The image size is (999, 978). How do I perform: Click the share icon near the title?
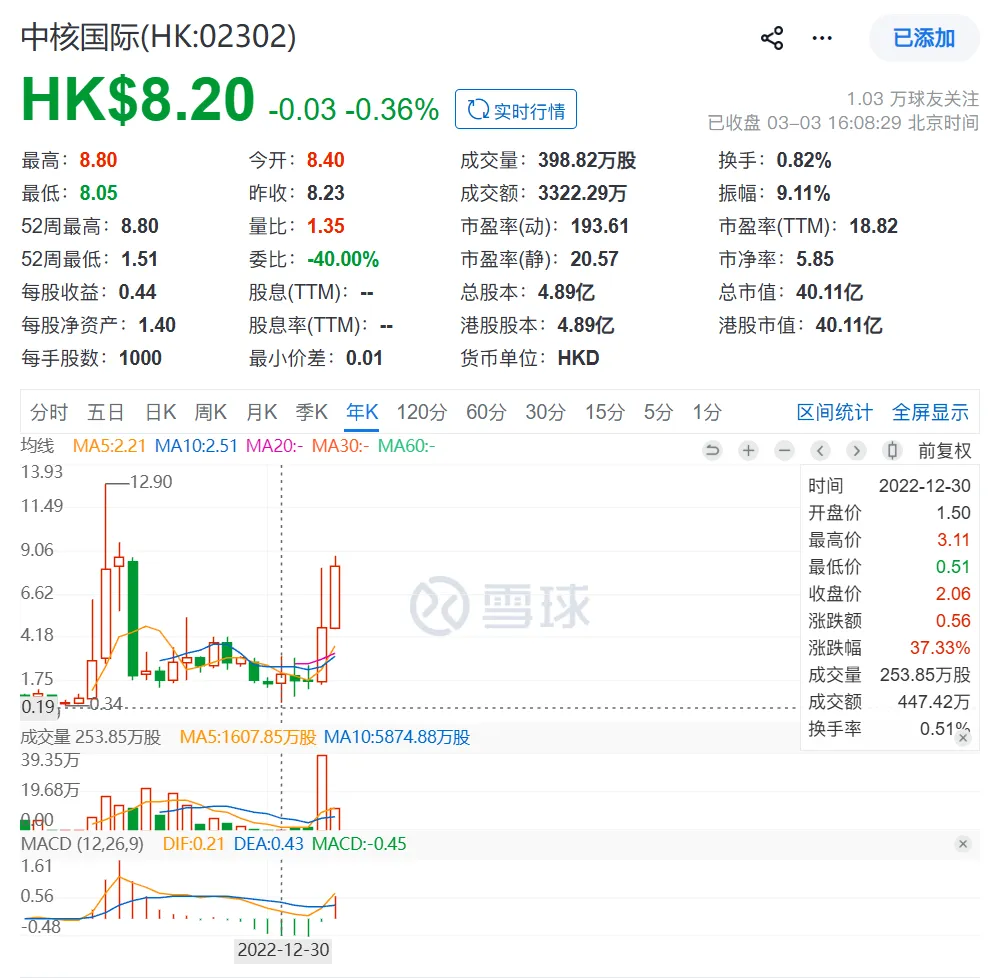(772, 38)
